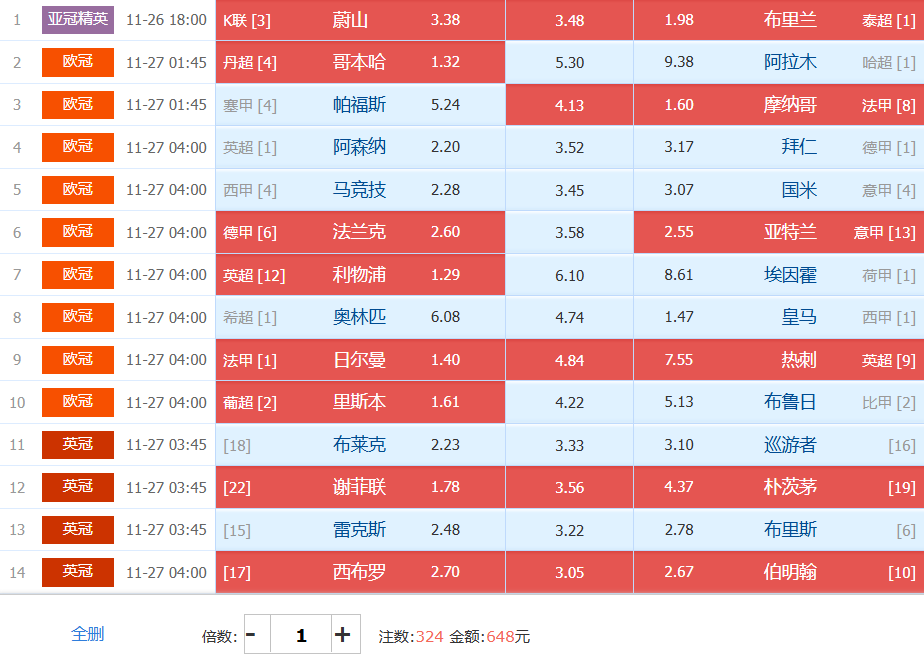Click the 英冠 tag in row 11
This screenshot has width=924, height=655.
tap(78, 445)
